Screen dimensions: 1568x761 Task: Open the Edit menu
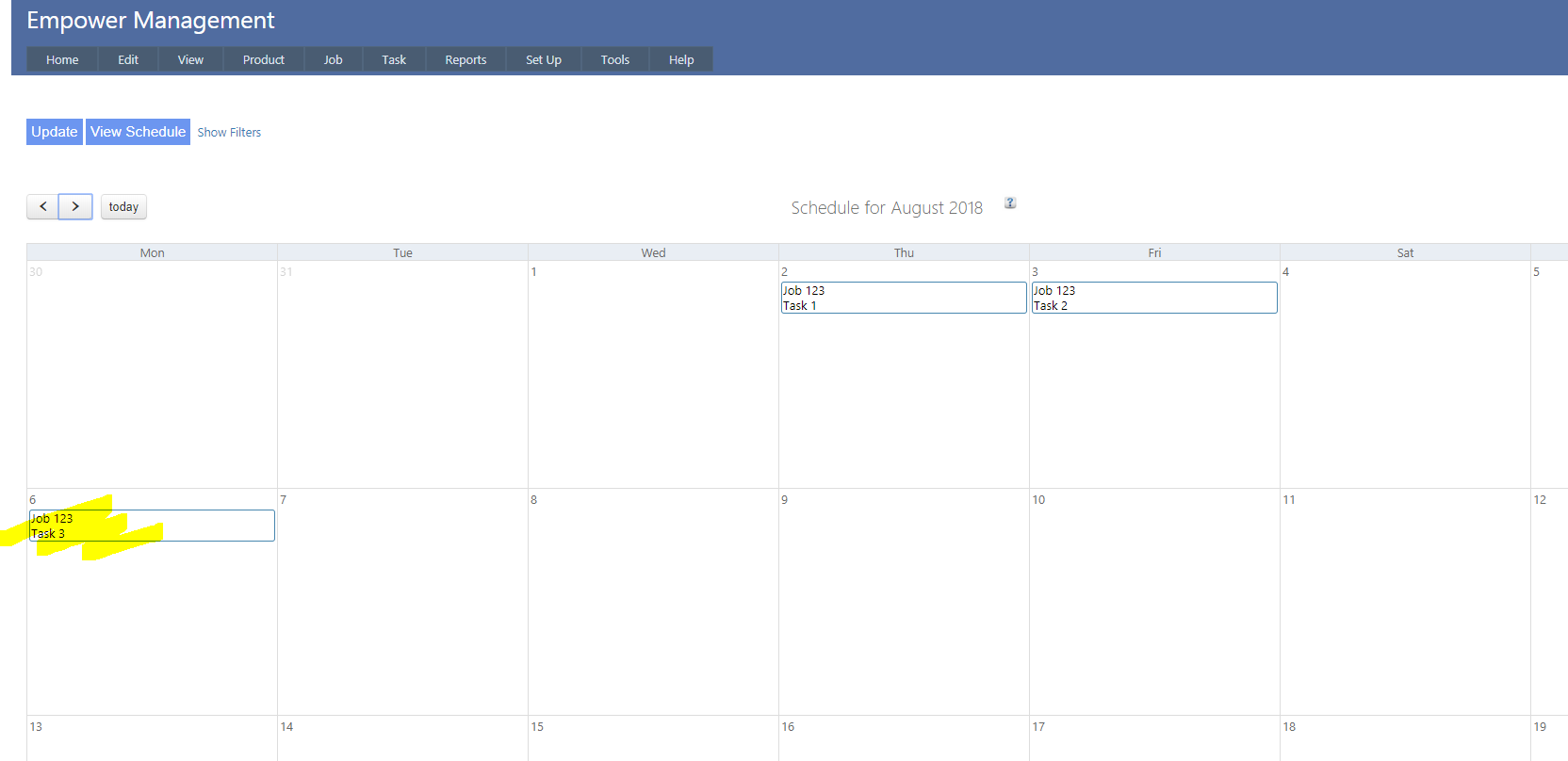[x=128, y=59]
